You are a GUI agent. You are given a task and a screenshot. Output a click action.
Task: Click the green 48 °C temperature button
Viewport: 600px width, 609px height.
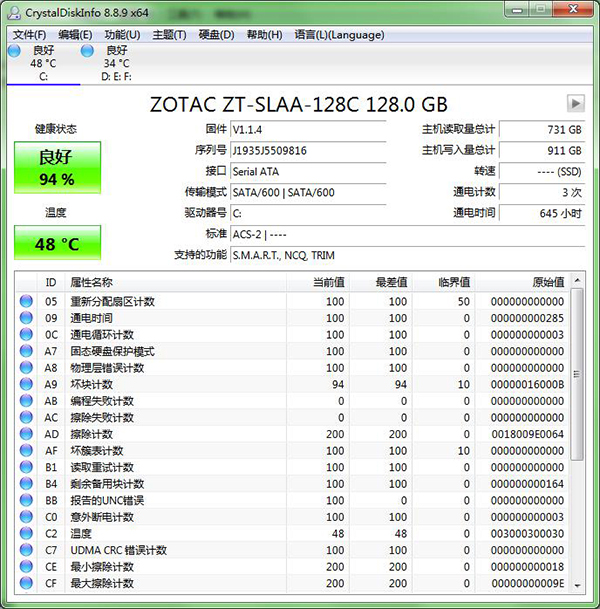click(x=57, y=242)
